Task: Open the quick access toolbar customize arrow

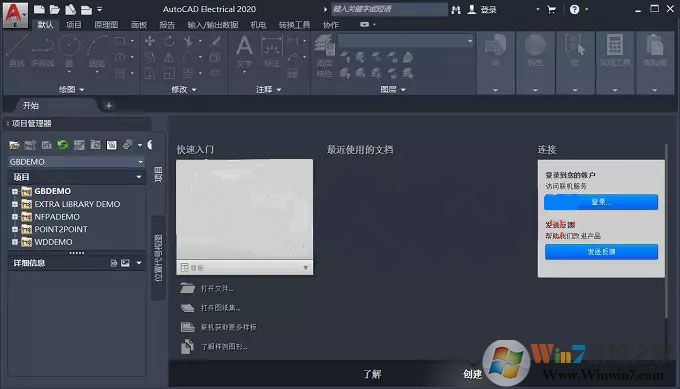Action: [100, 9]
